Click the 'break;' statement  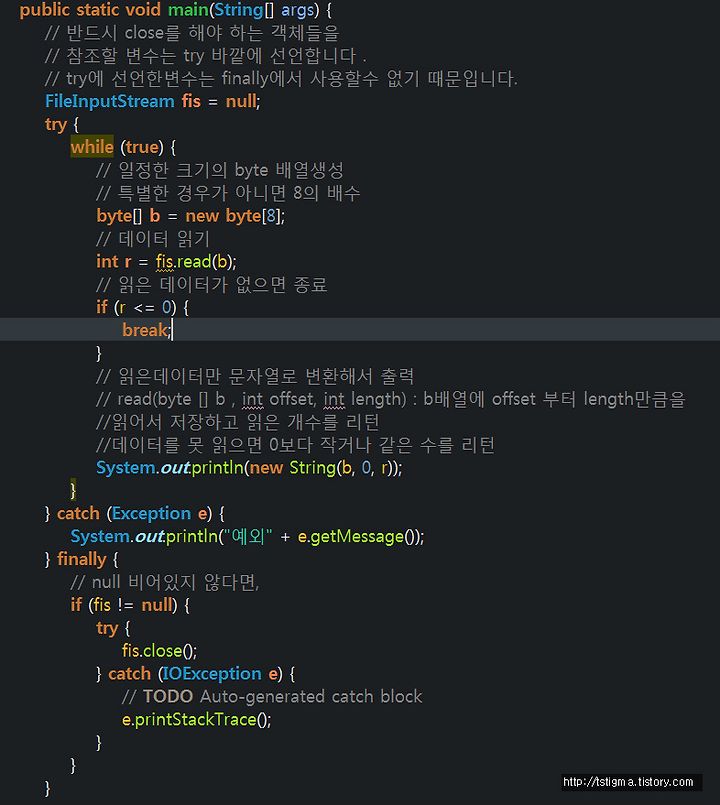coord(147,330)
